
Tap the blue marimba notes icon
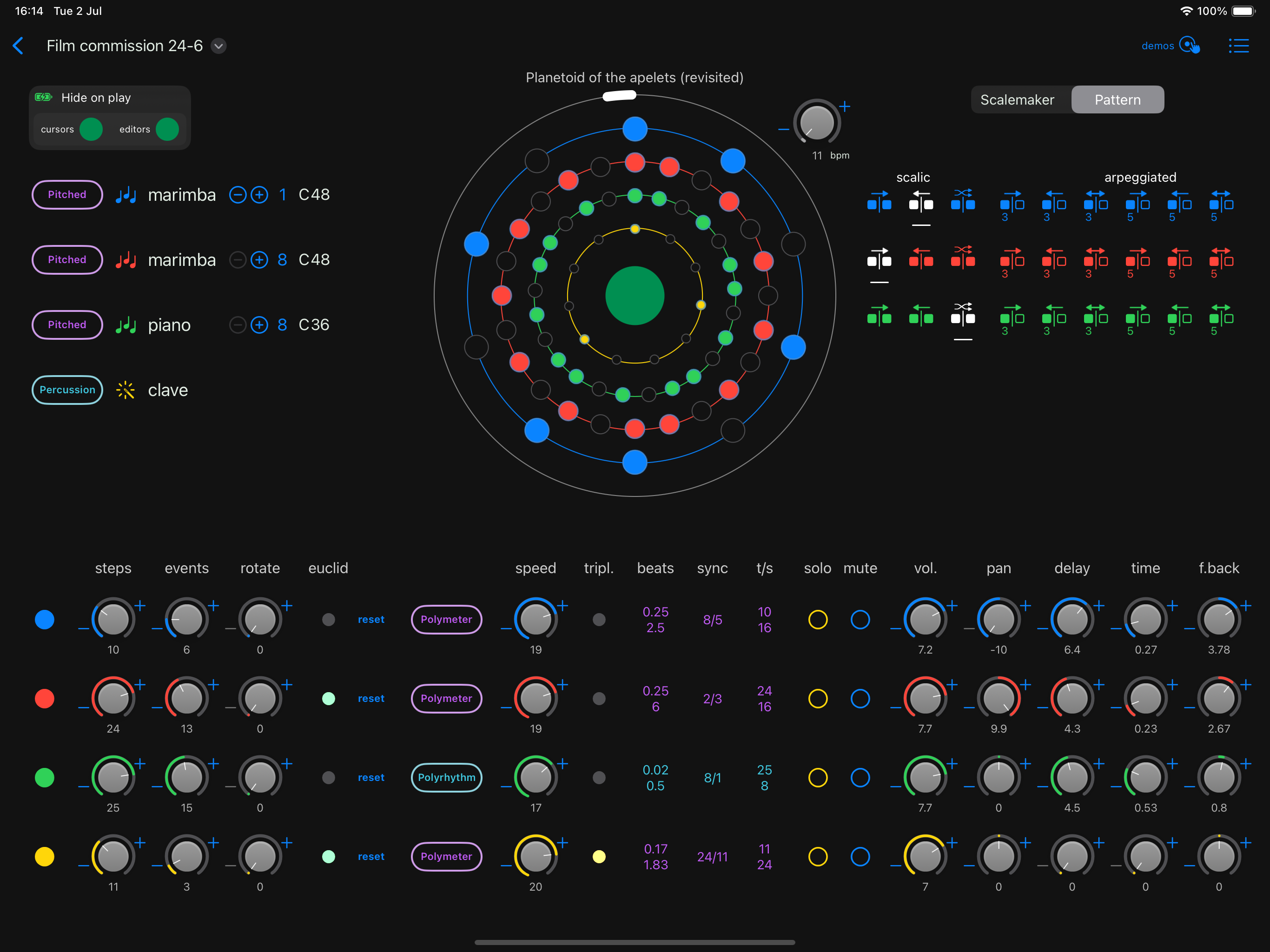click(x=126, y=195)
